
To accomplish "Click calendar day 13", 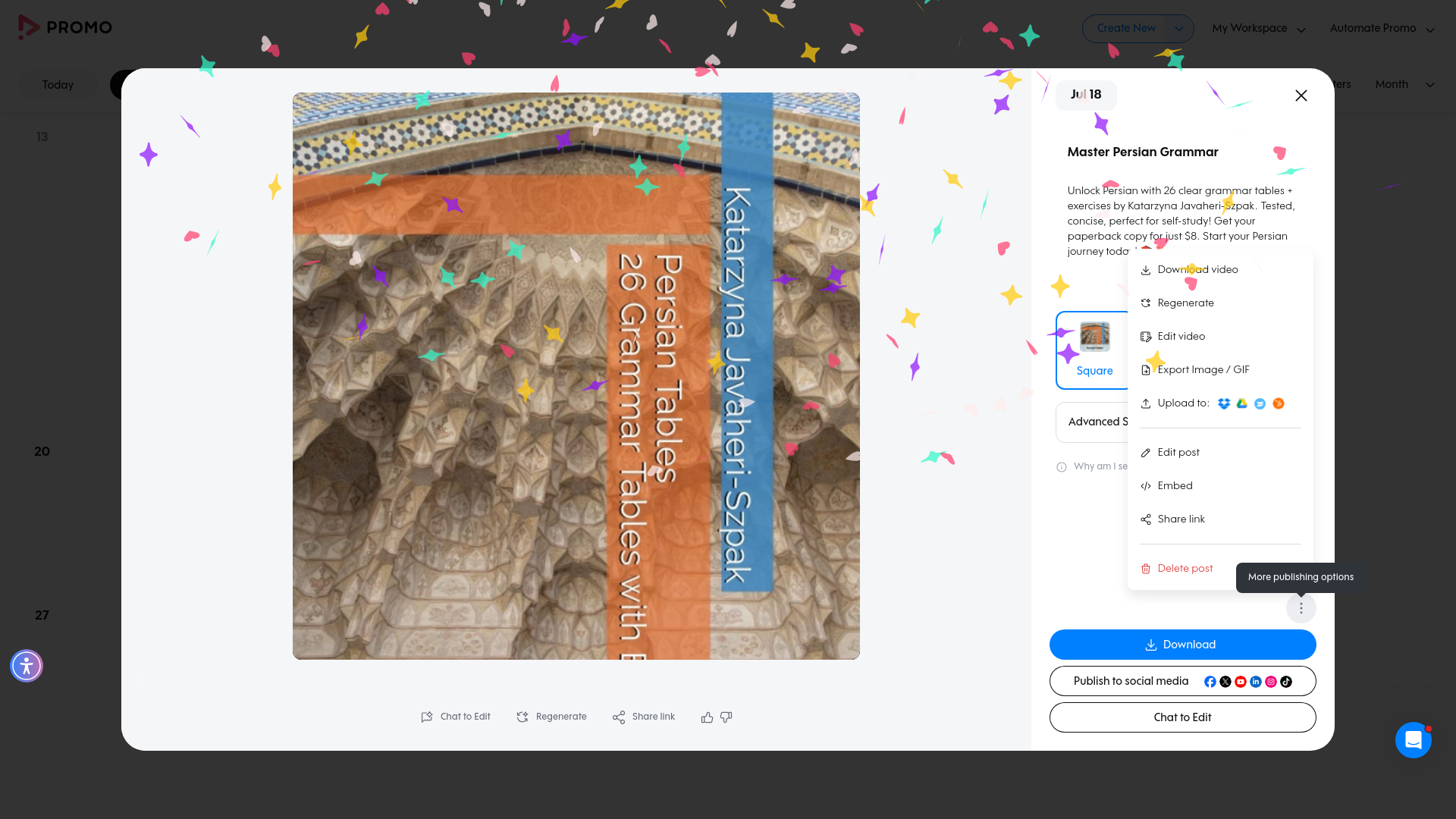I will point(42,137).
